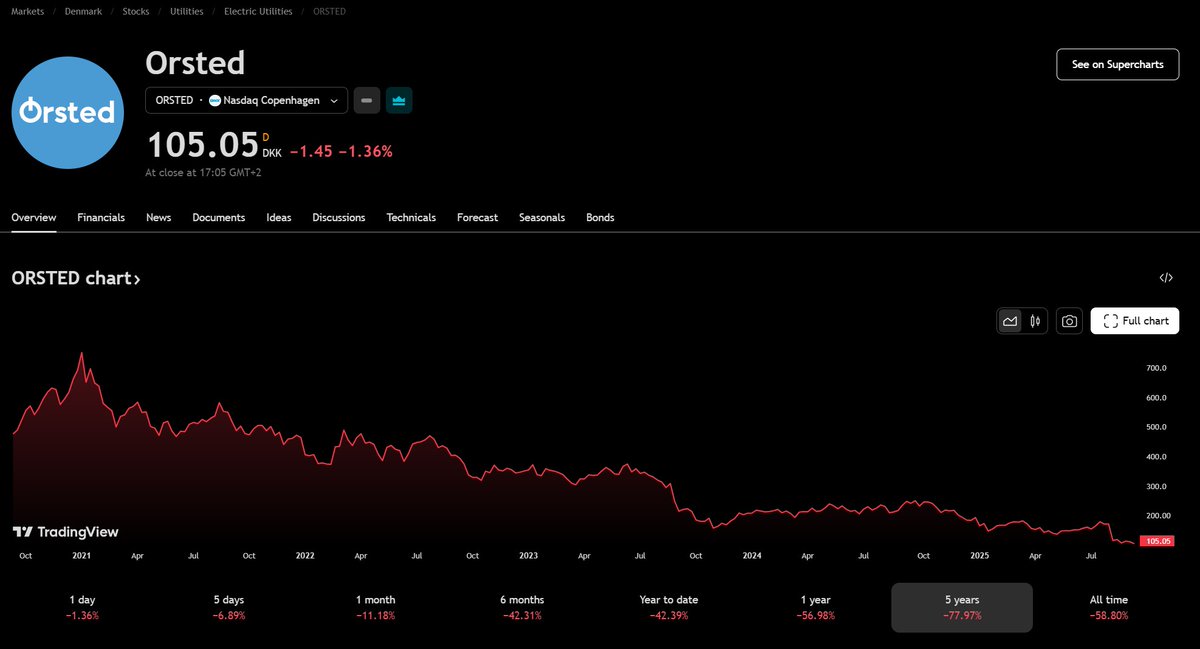Click the Orsted title heading
The width and height of the screenshot is (1200, 649).
[195, 63]
